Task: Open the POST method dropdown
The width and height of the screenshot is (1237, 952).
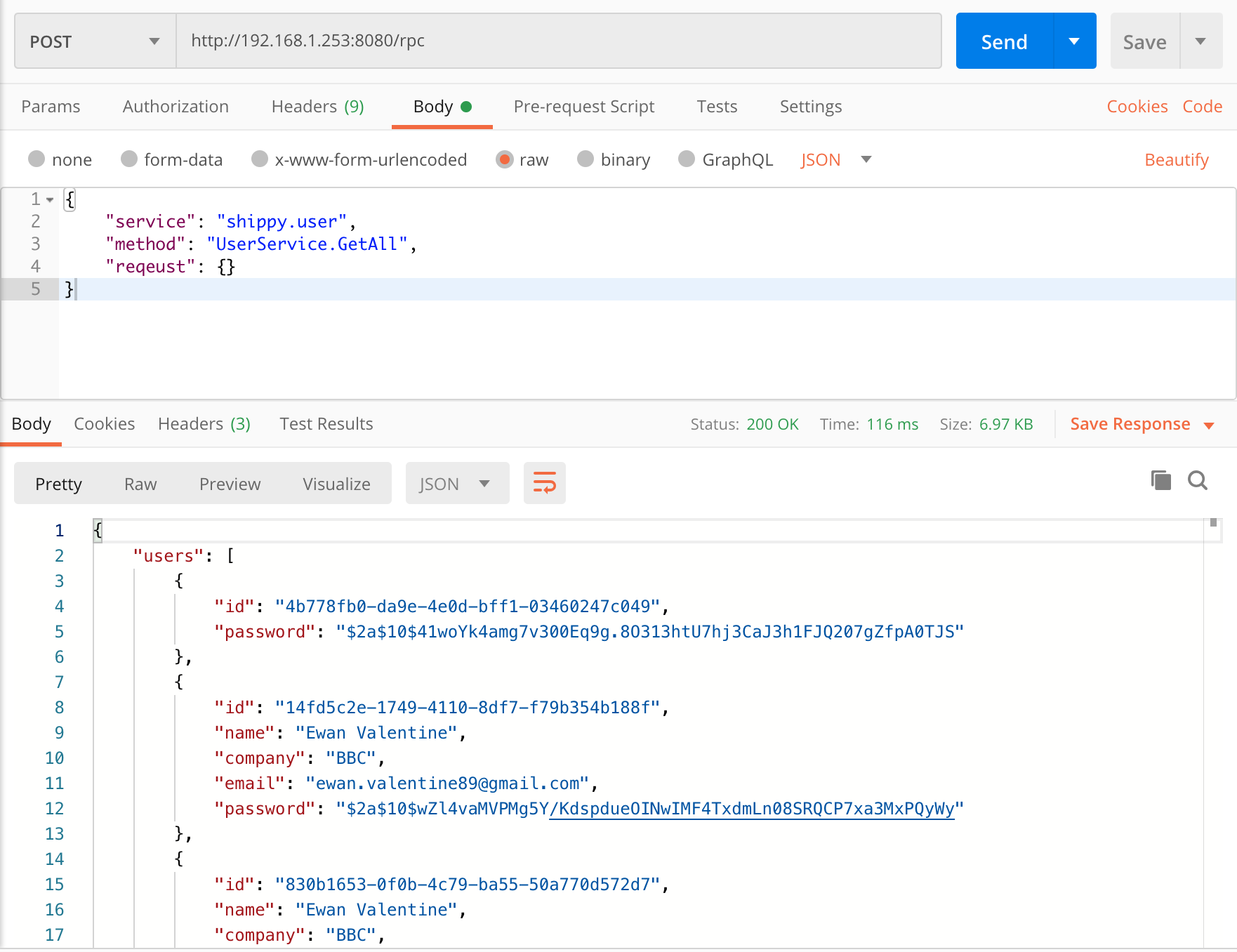Action: [x=95, y=41]
